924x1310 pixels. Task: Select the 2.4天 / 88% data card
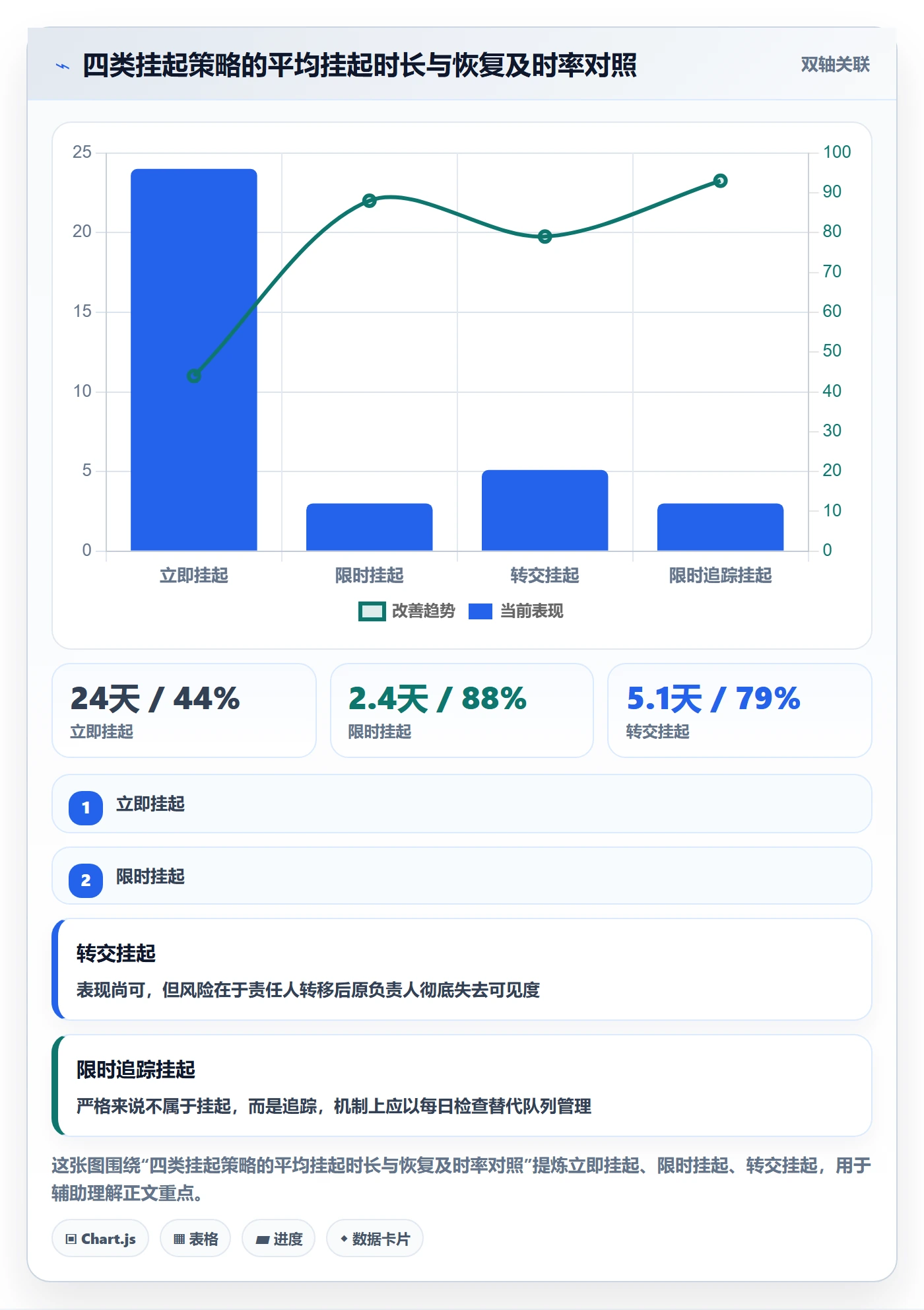(462, 710)
